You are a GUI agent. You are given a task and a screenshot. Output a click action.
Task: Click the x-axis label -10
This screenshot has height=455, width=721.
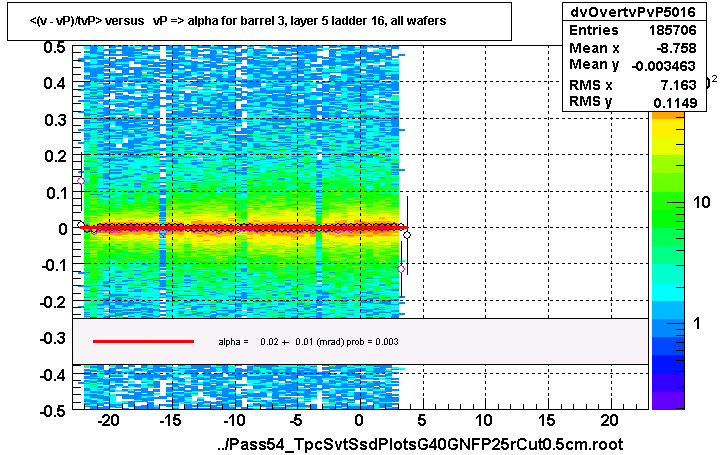[x=234, y=420]
